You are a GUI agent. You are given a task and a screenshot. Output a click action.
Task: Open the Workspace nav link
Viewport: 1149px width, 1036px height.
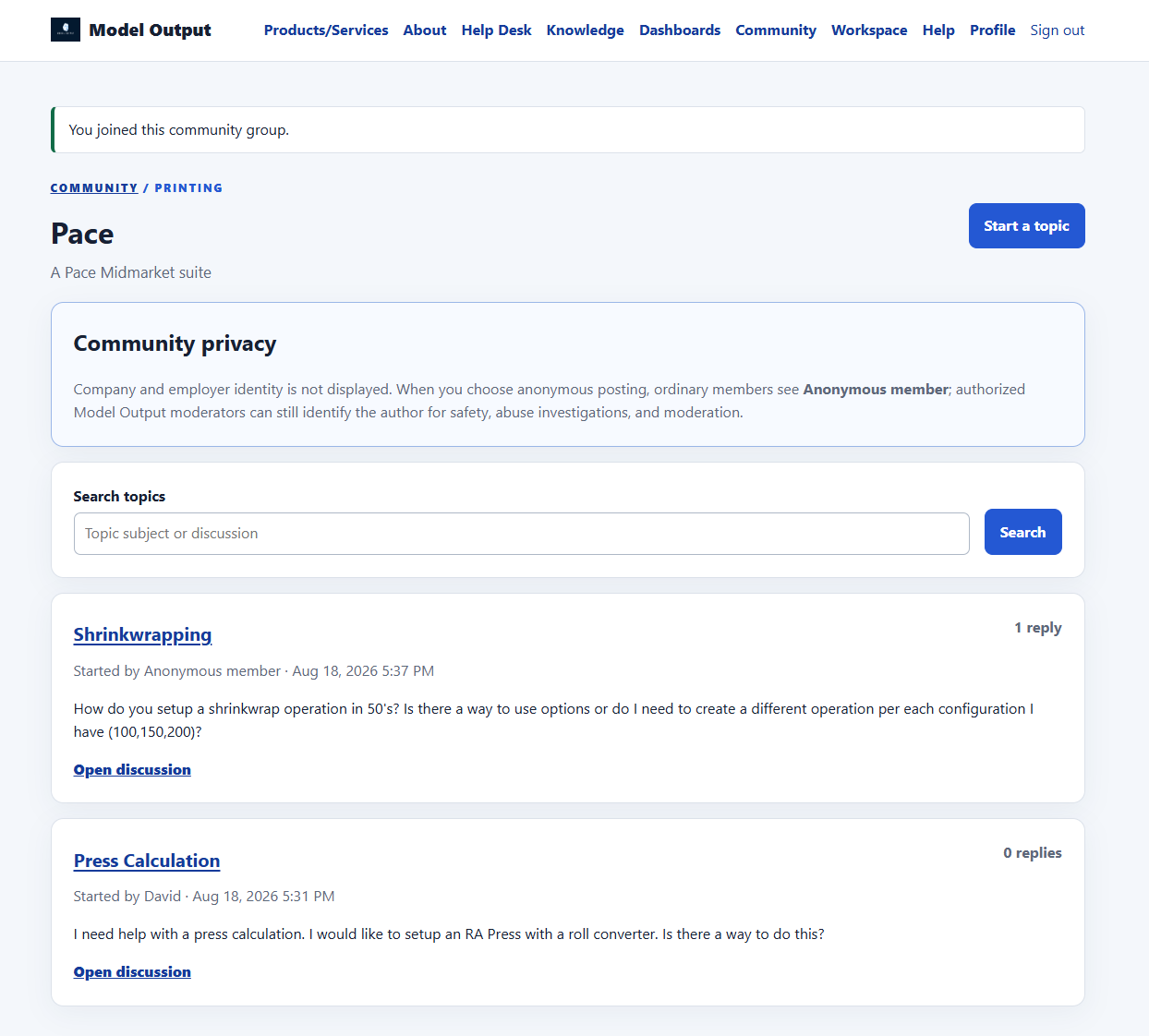click(869, 30)
